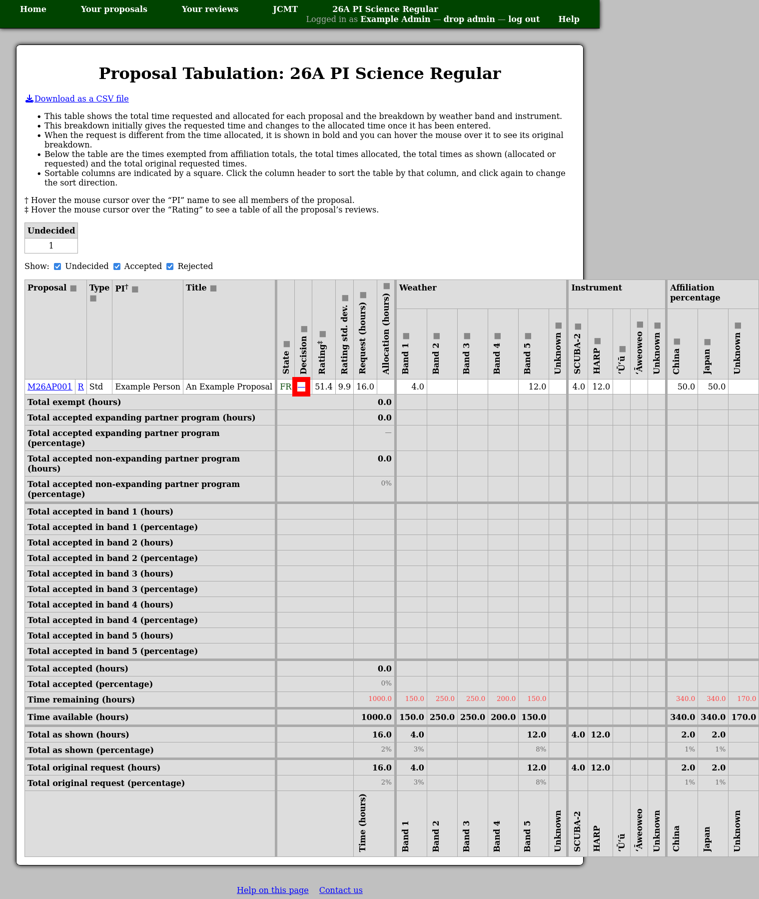Sort by Band 2 square
Image resolution: width=759 pixels, height=899 pixels.
(x=437, y=336)
